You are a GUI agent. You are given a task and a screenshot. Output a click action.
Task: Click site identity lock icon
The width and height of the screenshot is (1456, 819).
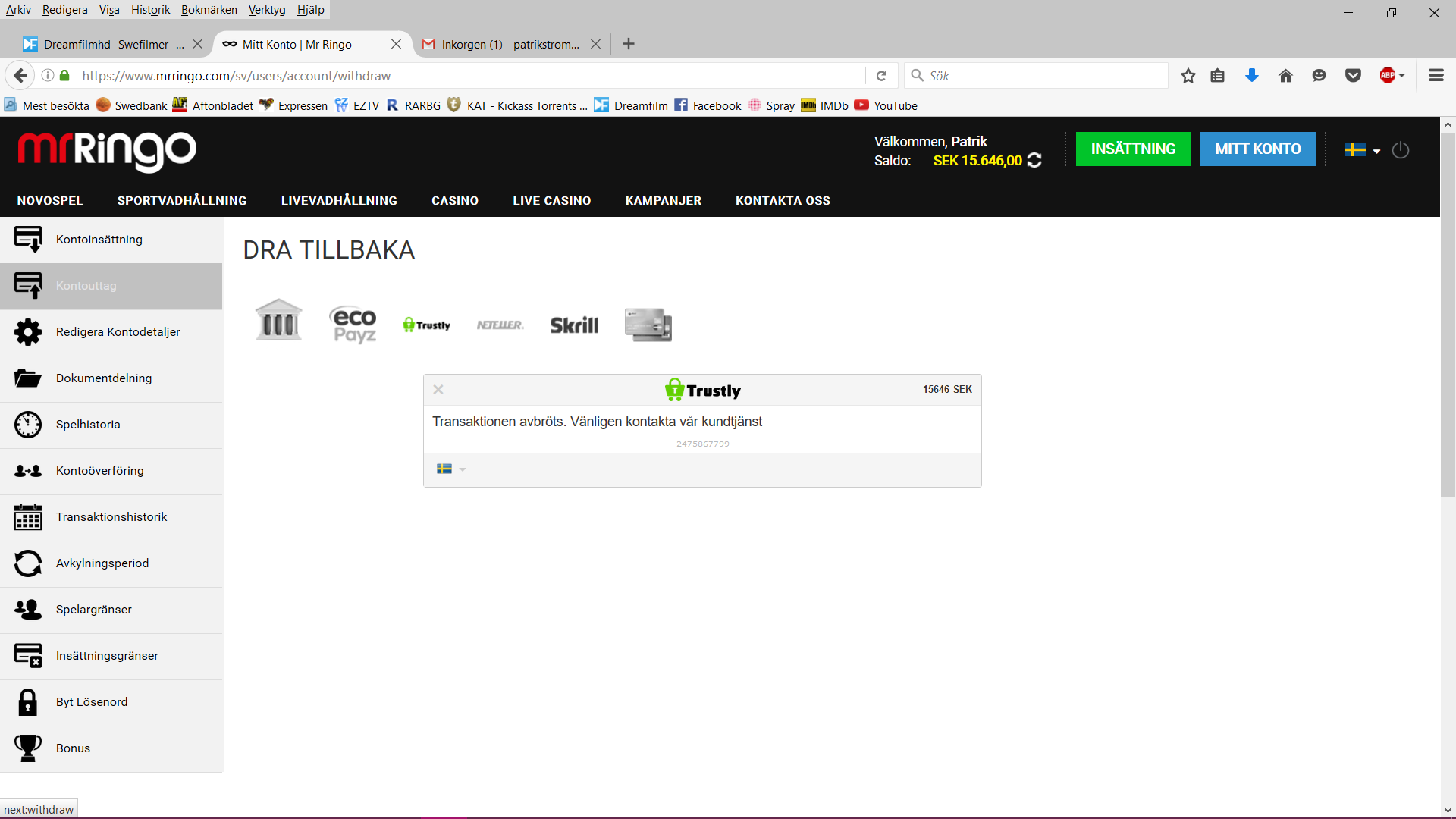click(64, 75)
